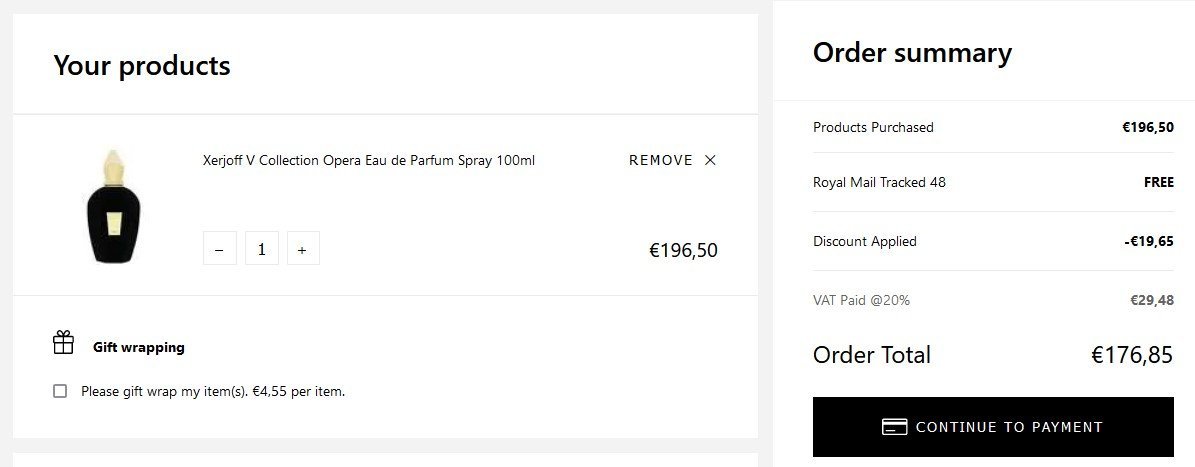Image resolution: width=1195 pixels, height=467 pixels.
Task: Enable the gift wrap checkbox
Action: pyautogui.click(x=60, y=391)
